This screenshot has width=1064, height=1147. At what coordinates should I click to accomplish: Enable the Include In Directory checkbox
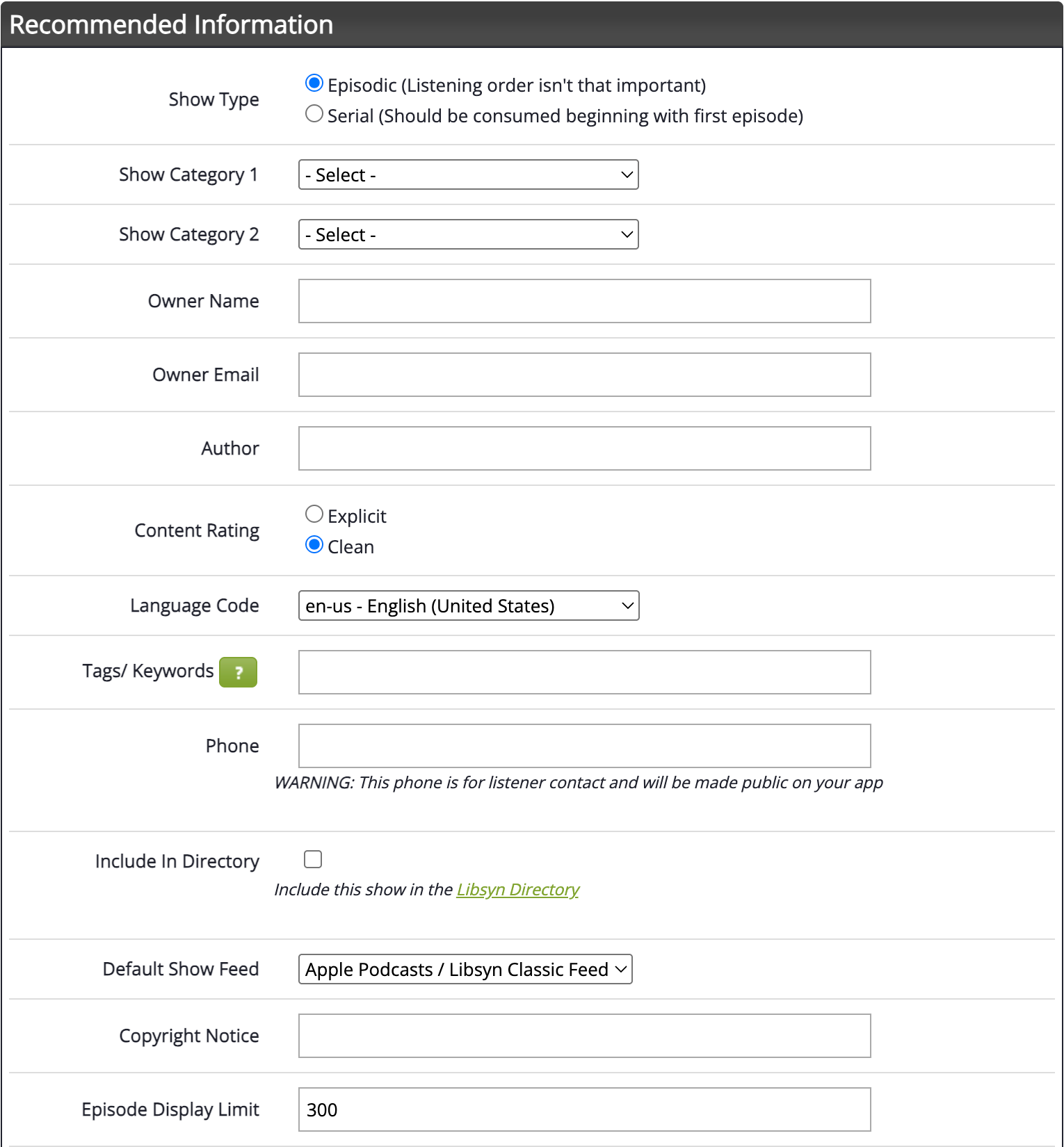coord(313,860)
